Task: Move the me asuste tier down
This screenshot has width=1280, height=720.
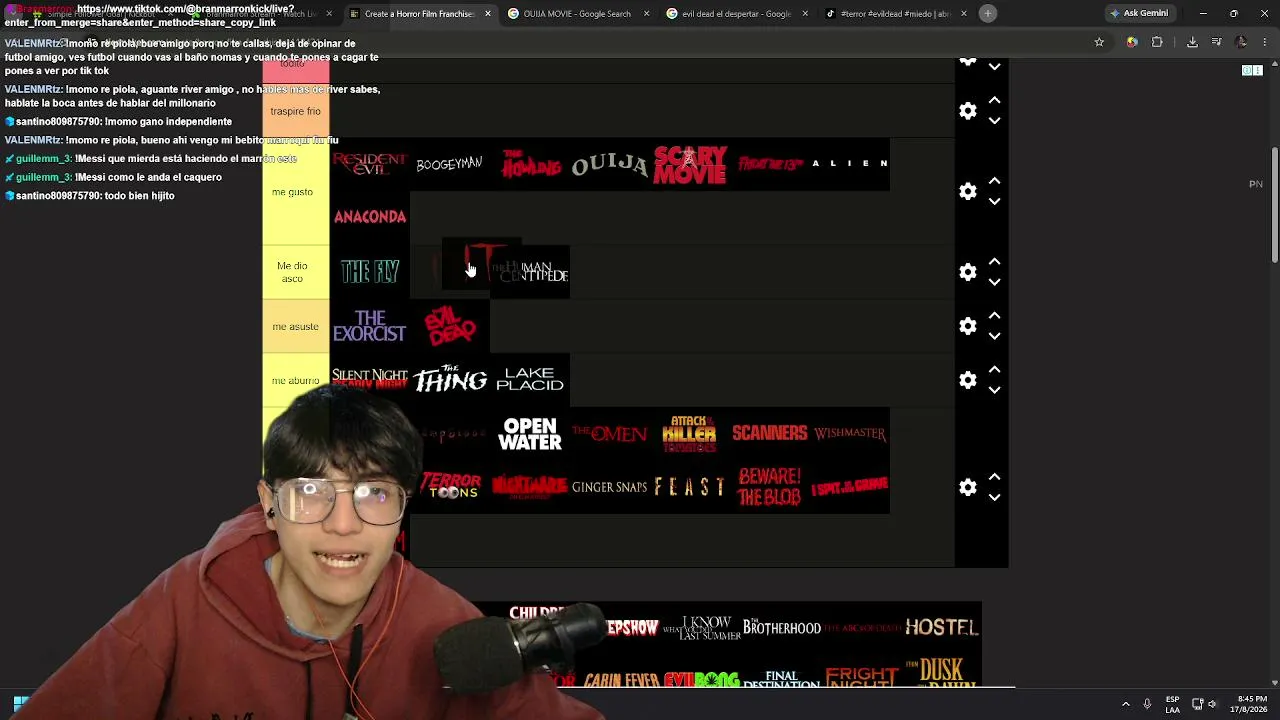Action: pyautogui.click(x=994, y=336)
